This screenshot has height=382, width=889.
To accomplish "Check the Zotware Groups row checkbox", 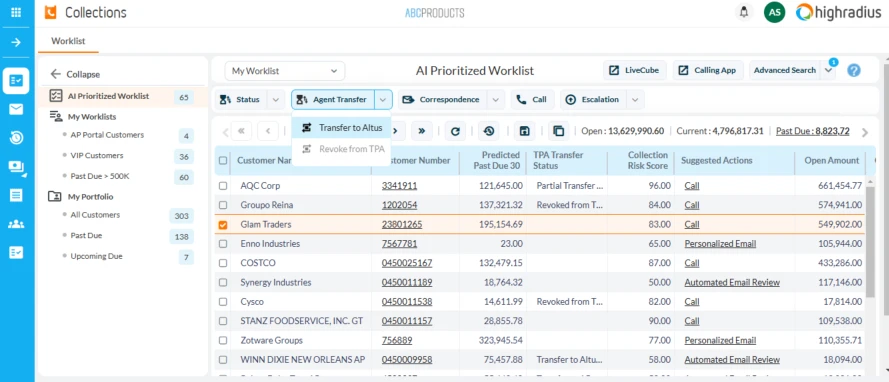I will 223,340.
